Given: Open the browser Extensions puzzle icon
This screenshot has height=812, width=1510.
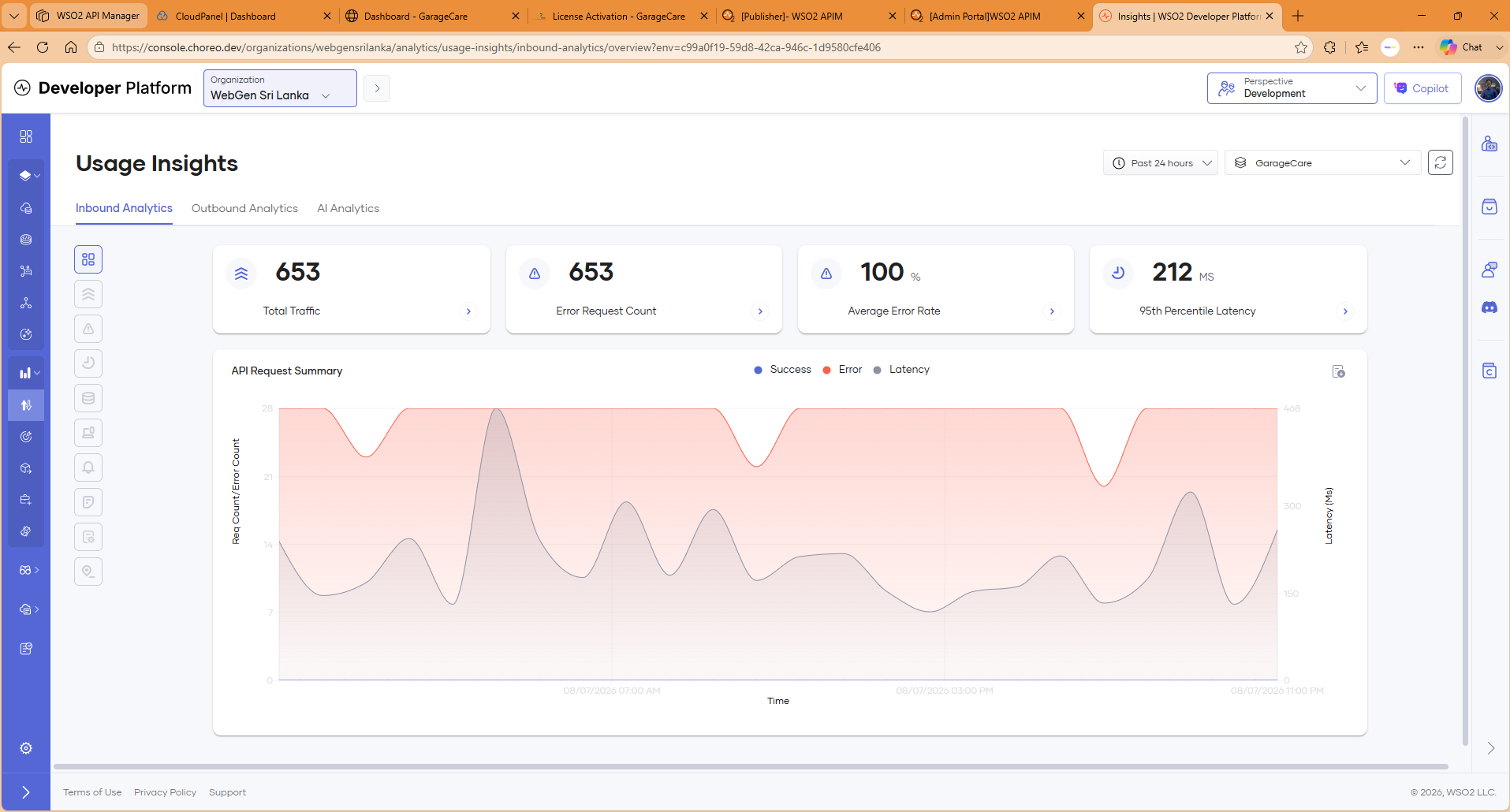Looking at the screenshot, I should click(1330, 47).
